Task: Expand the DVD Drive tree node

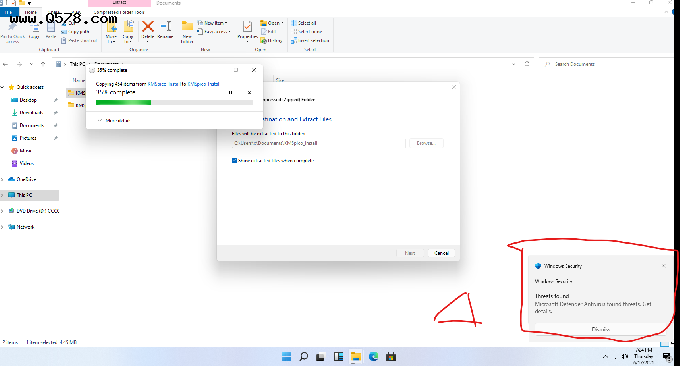Action: pos(3,211)
